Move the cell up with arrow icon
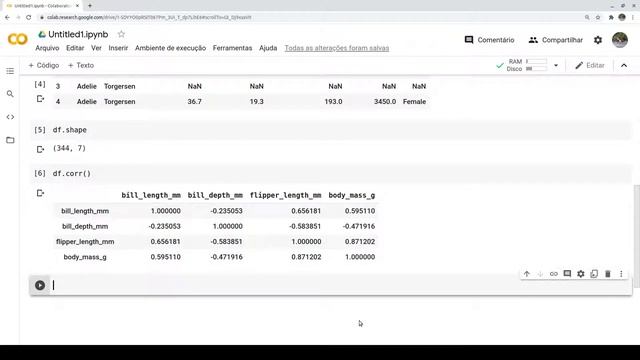This screenshot has height=360, width=640. [x=527, y=274]
